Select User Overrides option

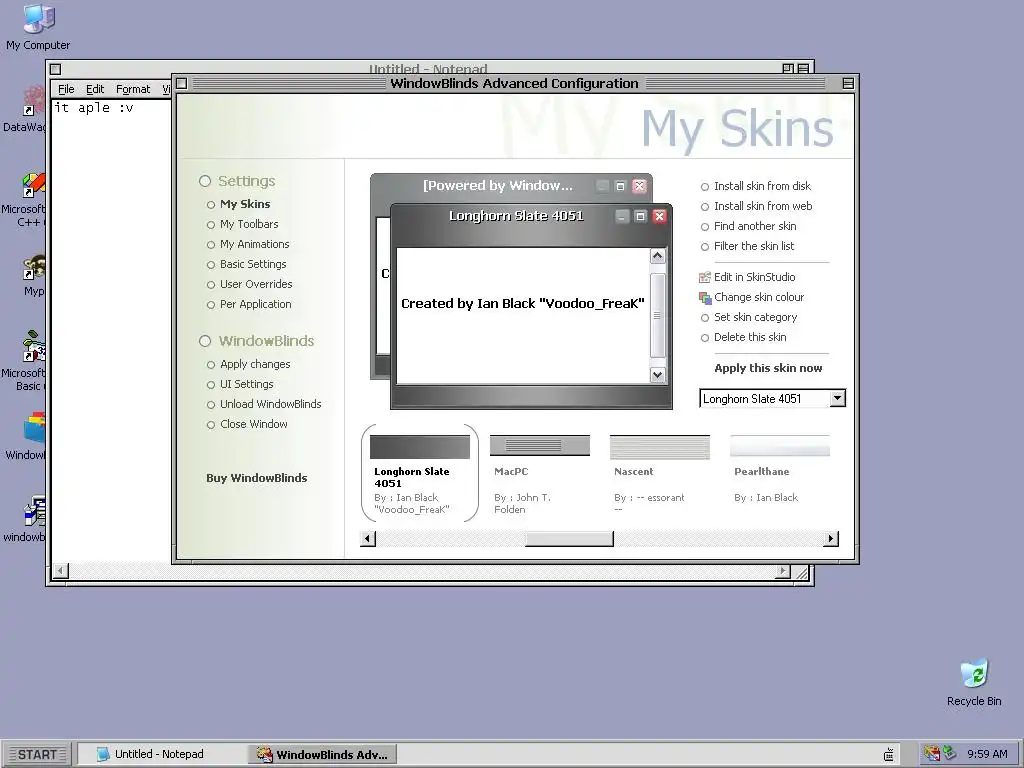[249, 285]
